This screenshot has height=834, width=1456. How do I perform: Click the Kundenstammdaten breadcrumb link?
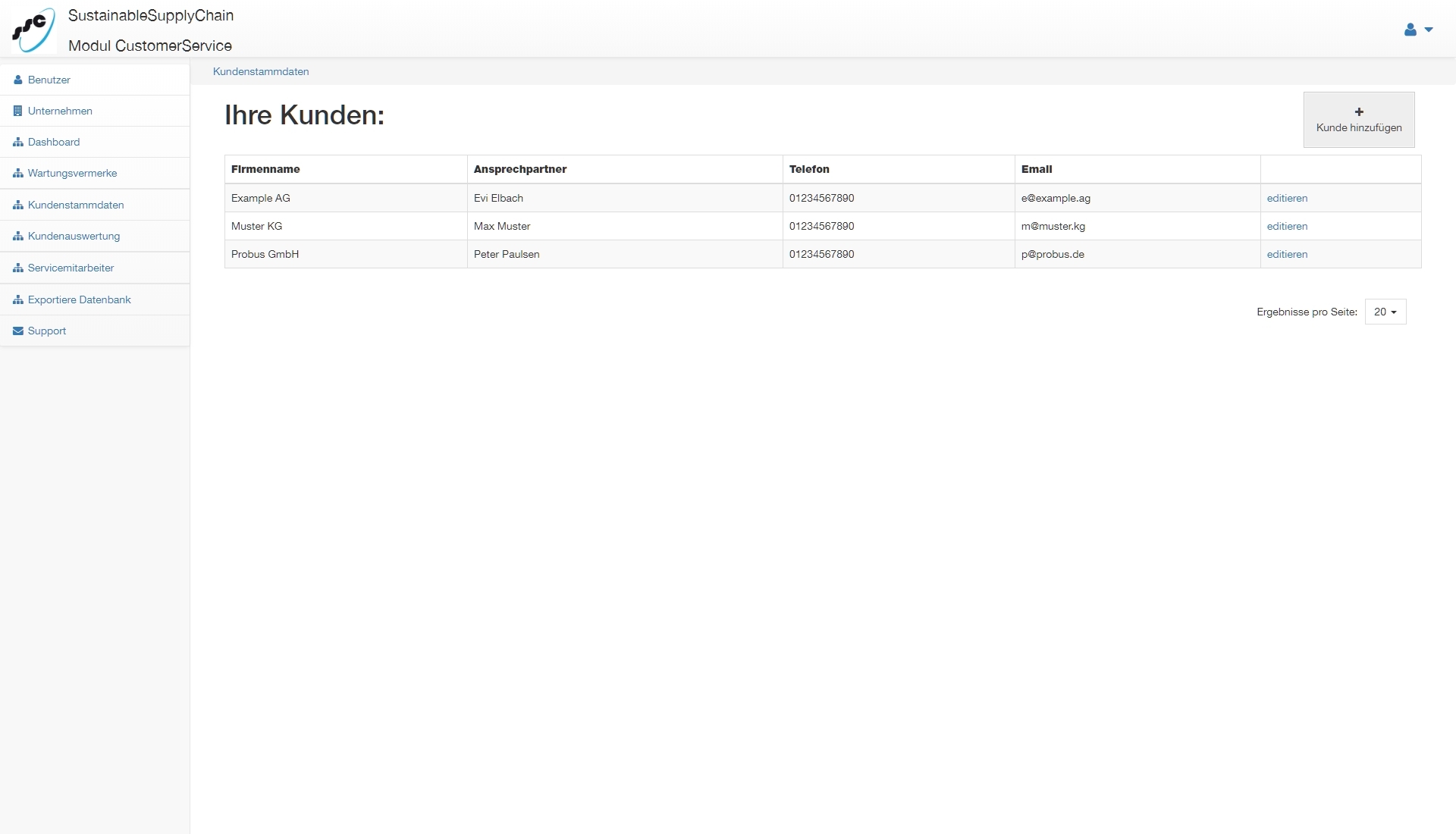(x=261, y=71)
